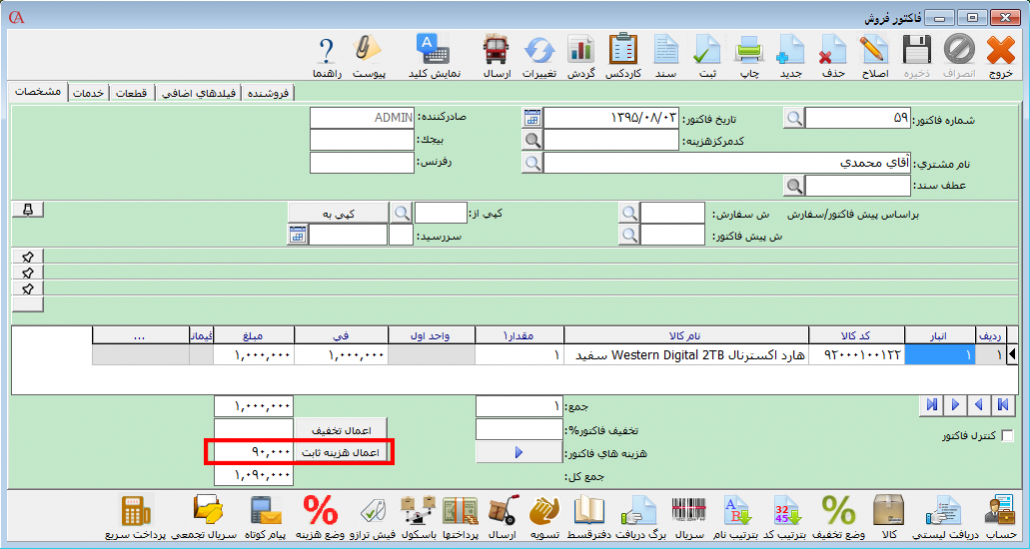Image resolution: width=1030 pixels, height=549 pixels.
Task: Toggle the کنترل فاکتور checkbox
Action: click(x=1007, y=436)
